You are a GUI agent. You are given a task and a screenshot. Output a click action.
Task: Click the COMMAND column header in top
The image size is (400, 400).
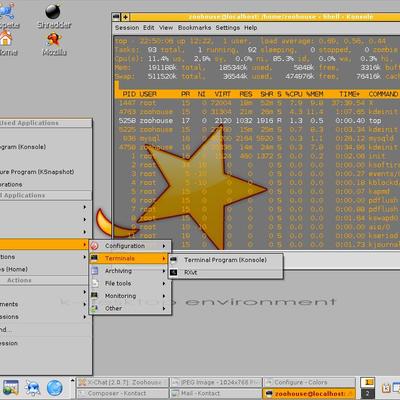[383, 94]
